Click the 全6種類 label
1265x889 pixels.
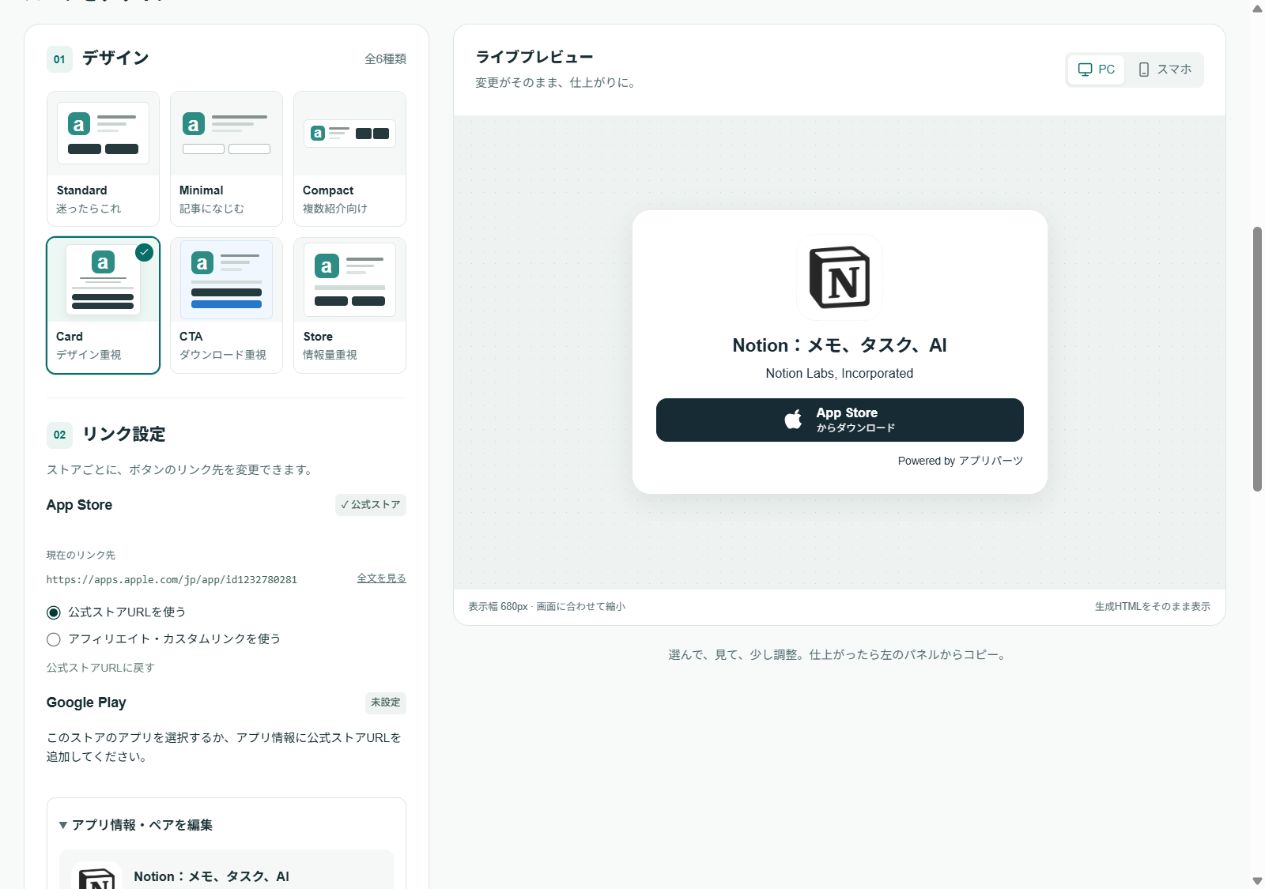click(385, 59)
